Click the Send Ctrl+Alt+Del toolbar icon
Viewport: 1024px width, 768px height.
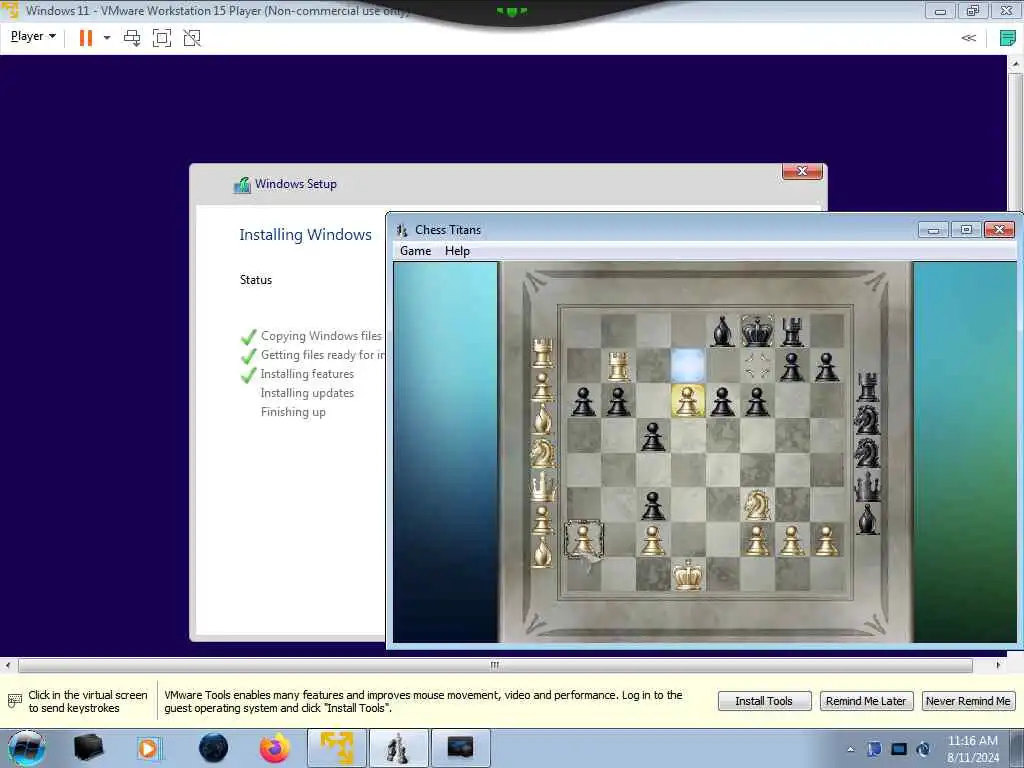coord(132,38)
